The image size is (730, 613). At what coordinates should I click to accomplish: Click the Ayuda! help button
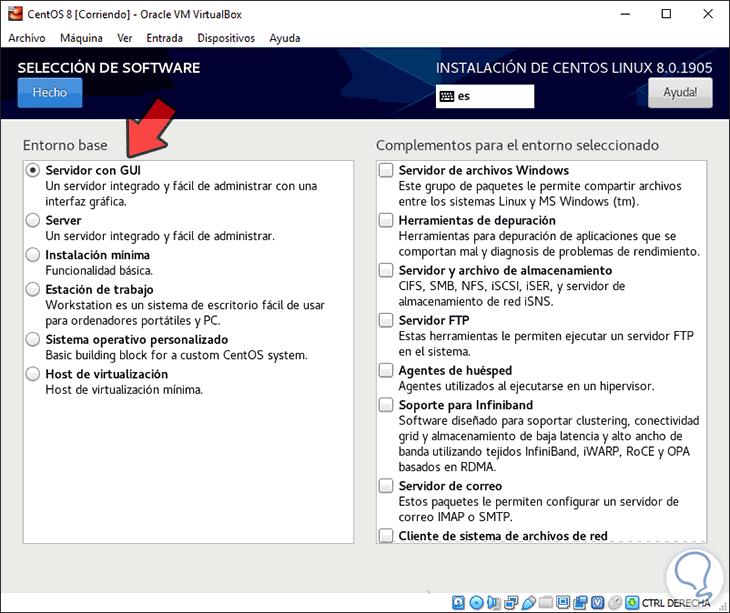[x=680, y=93]
